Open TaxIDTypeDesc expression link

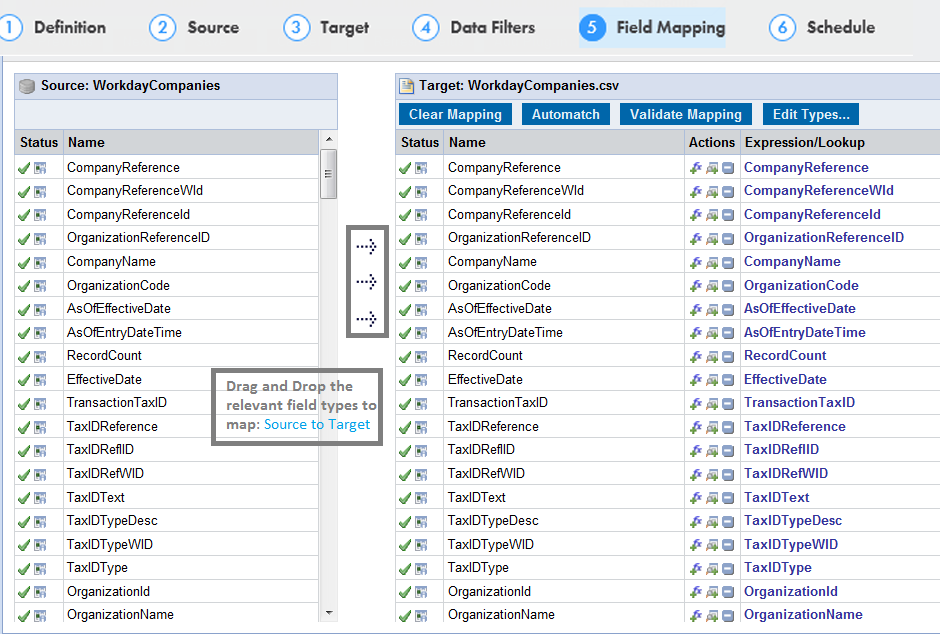pos(793,521)
